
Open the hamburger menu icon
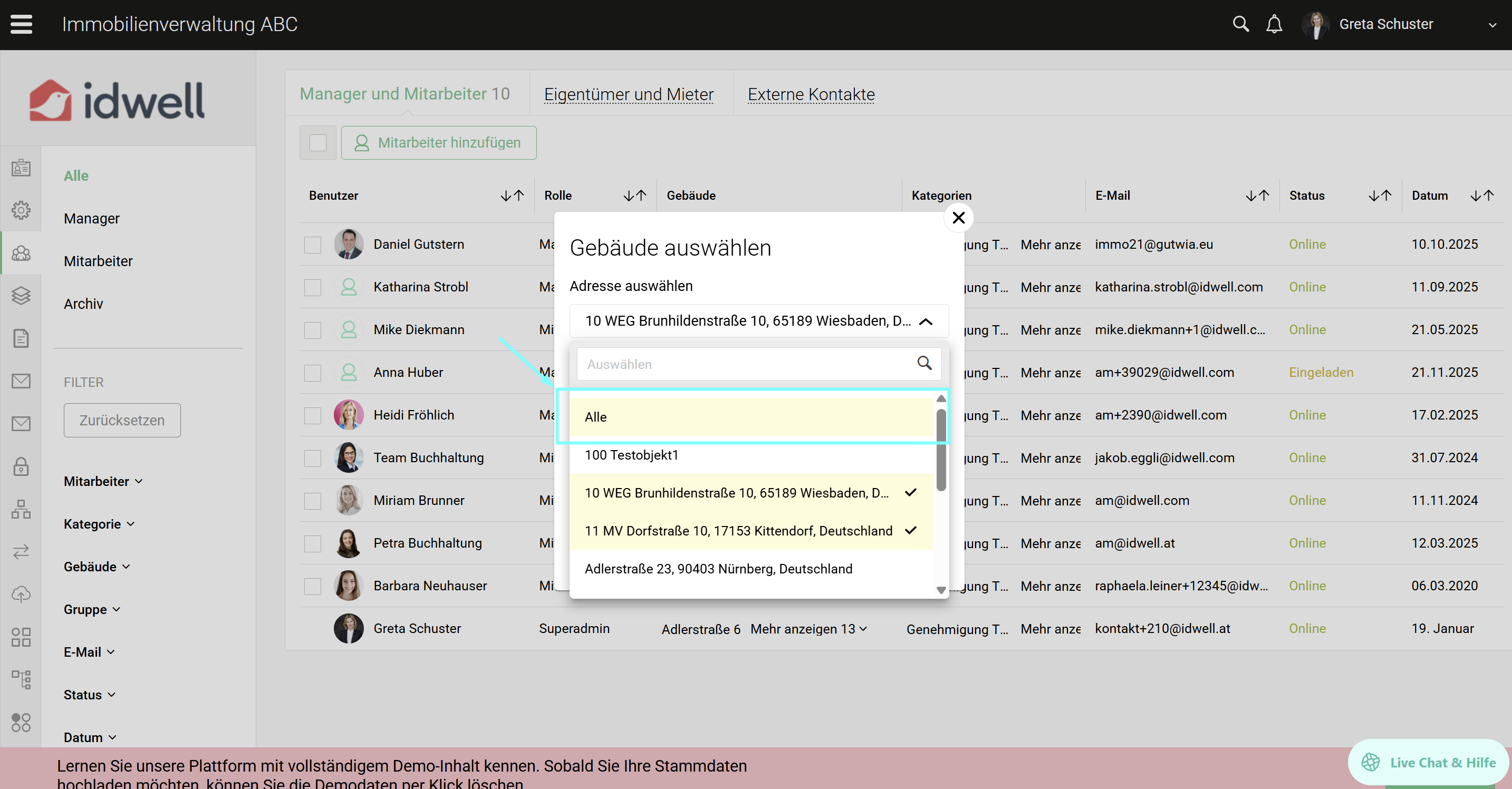click(x=22, y=24)
